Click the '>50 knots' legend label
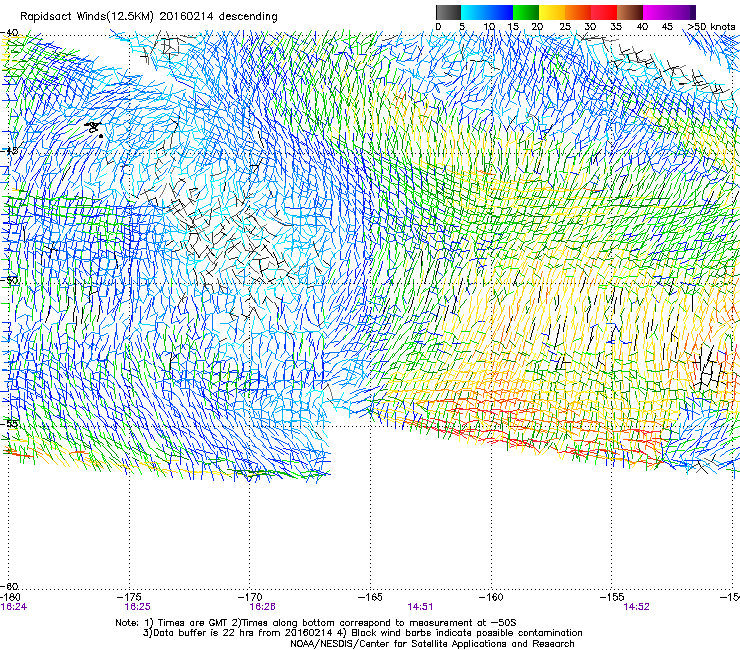Screen dimensions: 740x650 (711, 27)
